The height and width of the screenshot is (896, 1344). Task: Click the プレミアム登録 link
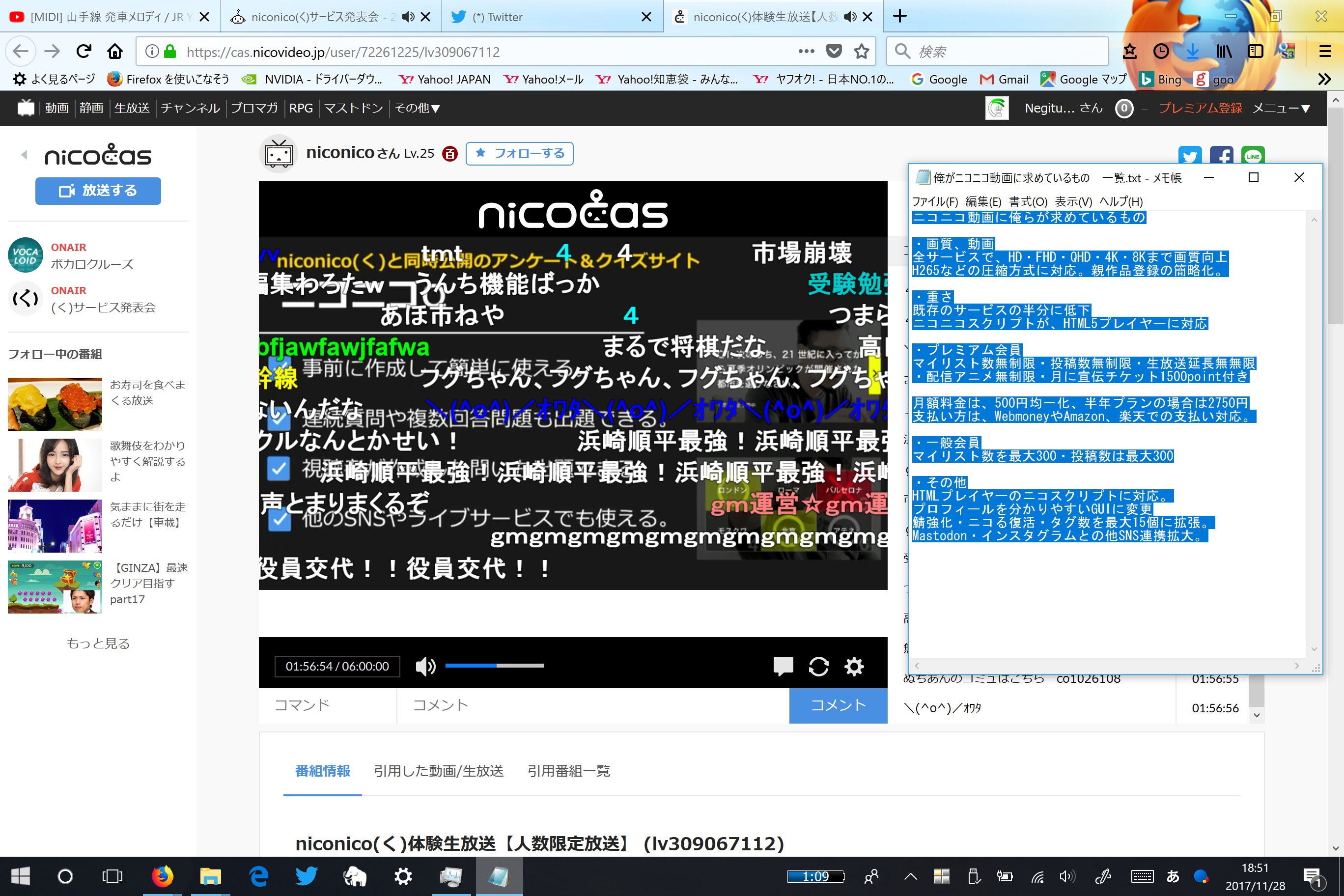pyautogui.click(x=1200, y=108)
